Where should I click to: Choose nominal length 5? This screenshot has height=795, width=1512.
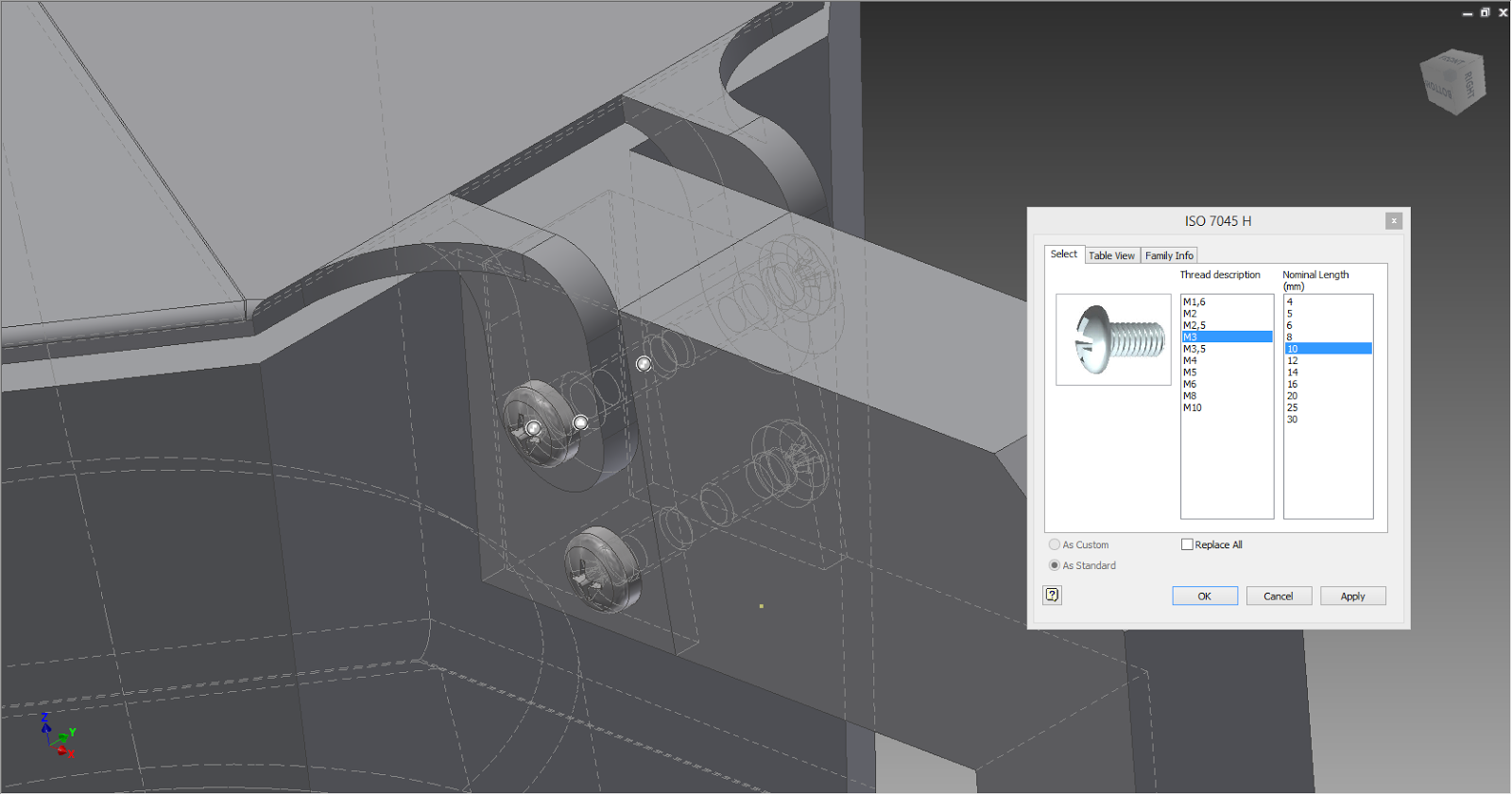pos(1328,314)
